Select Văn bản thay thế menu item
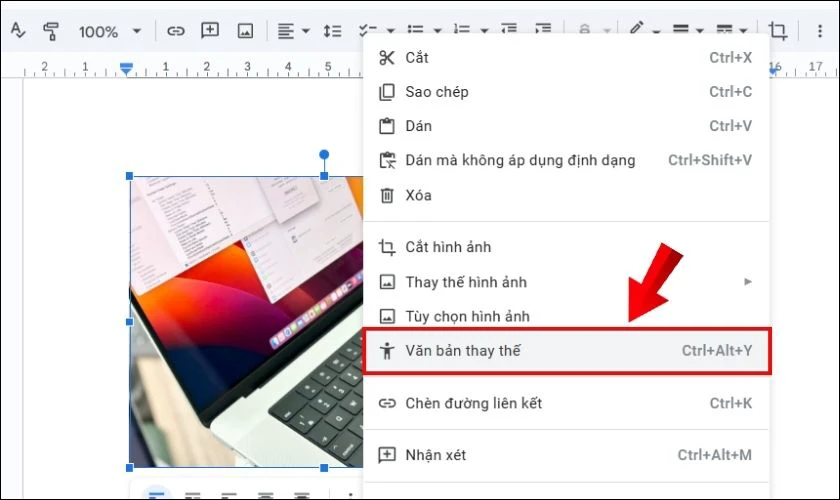 [x=567, y=350]
